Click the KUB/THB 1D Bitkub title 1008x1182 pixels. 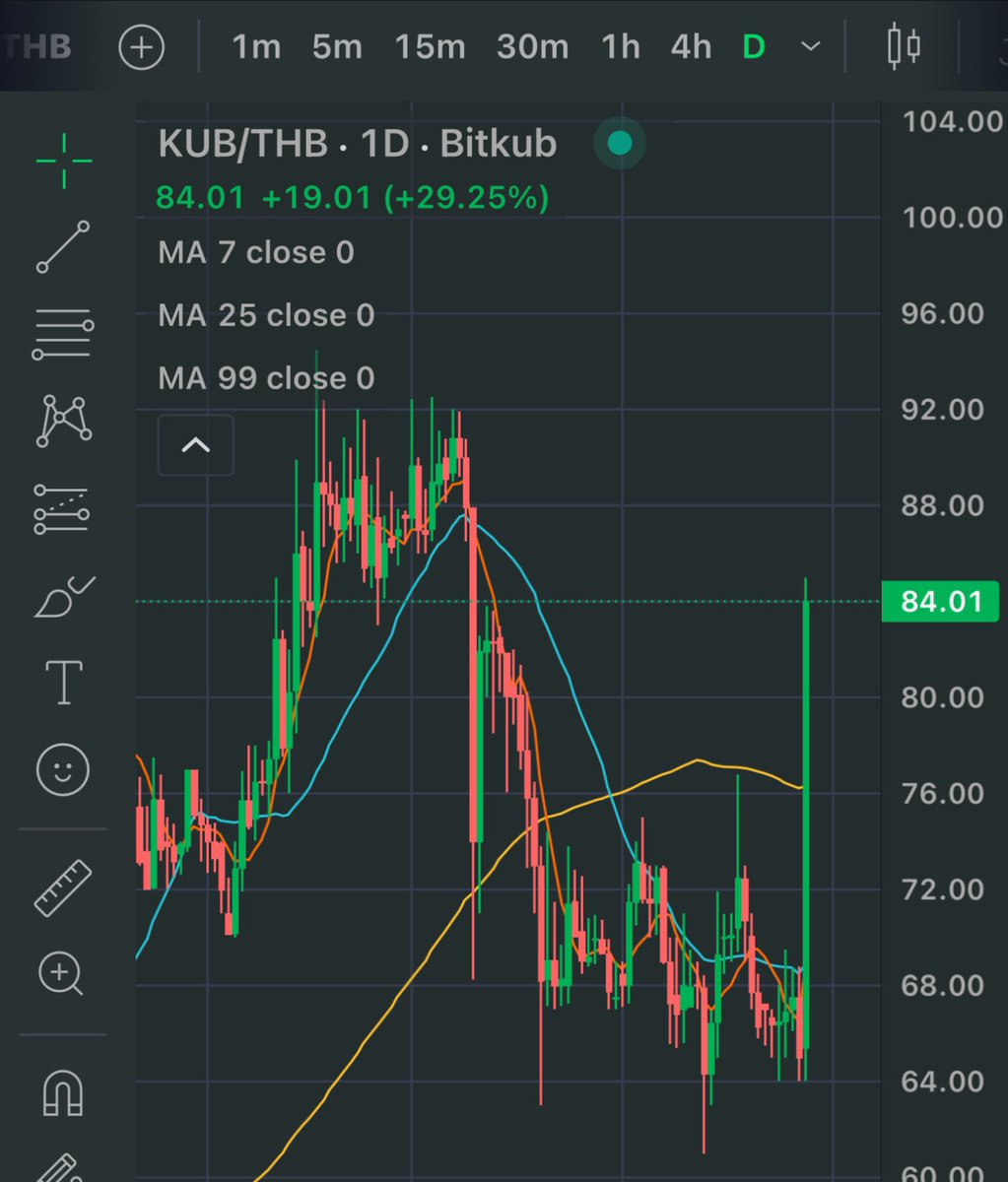click(357, 145)
